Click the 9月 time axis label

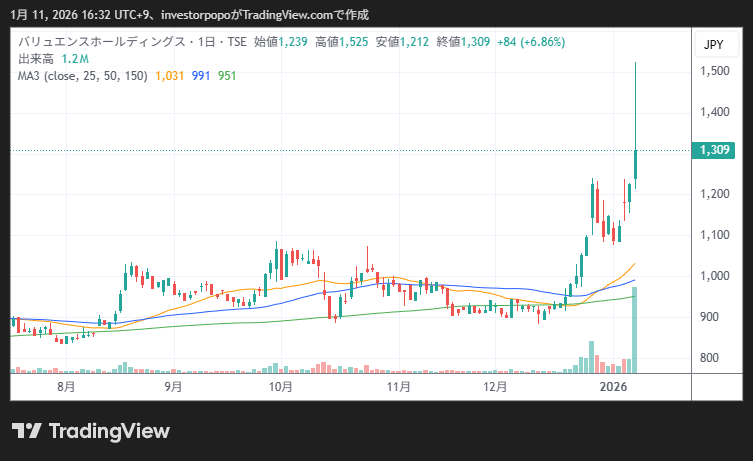173,386
